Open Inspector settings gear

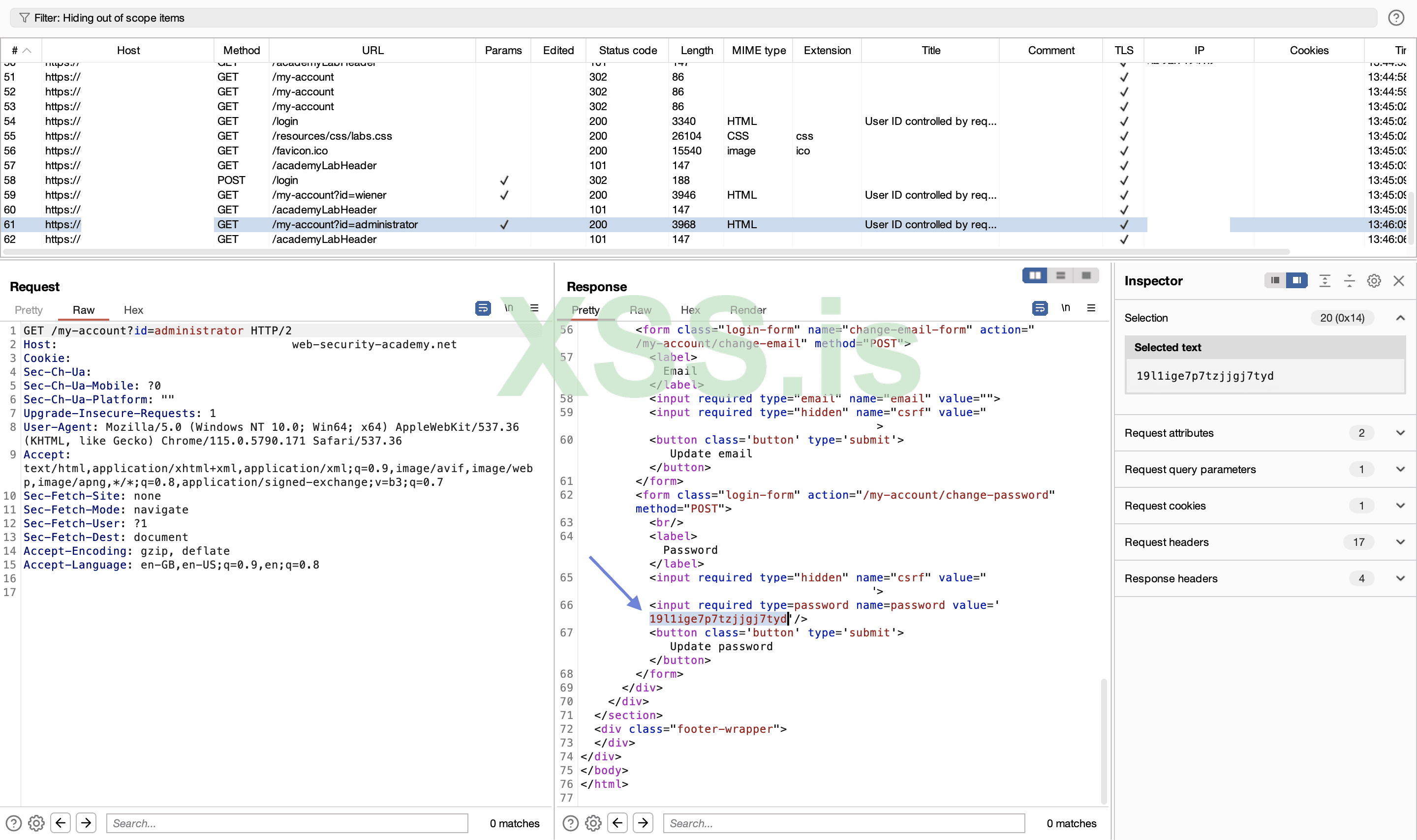(x=1373, y=281)
